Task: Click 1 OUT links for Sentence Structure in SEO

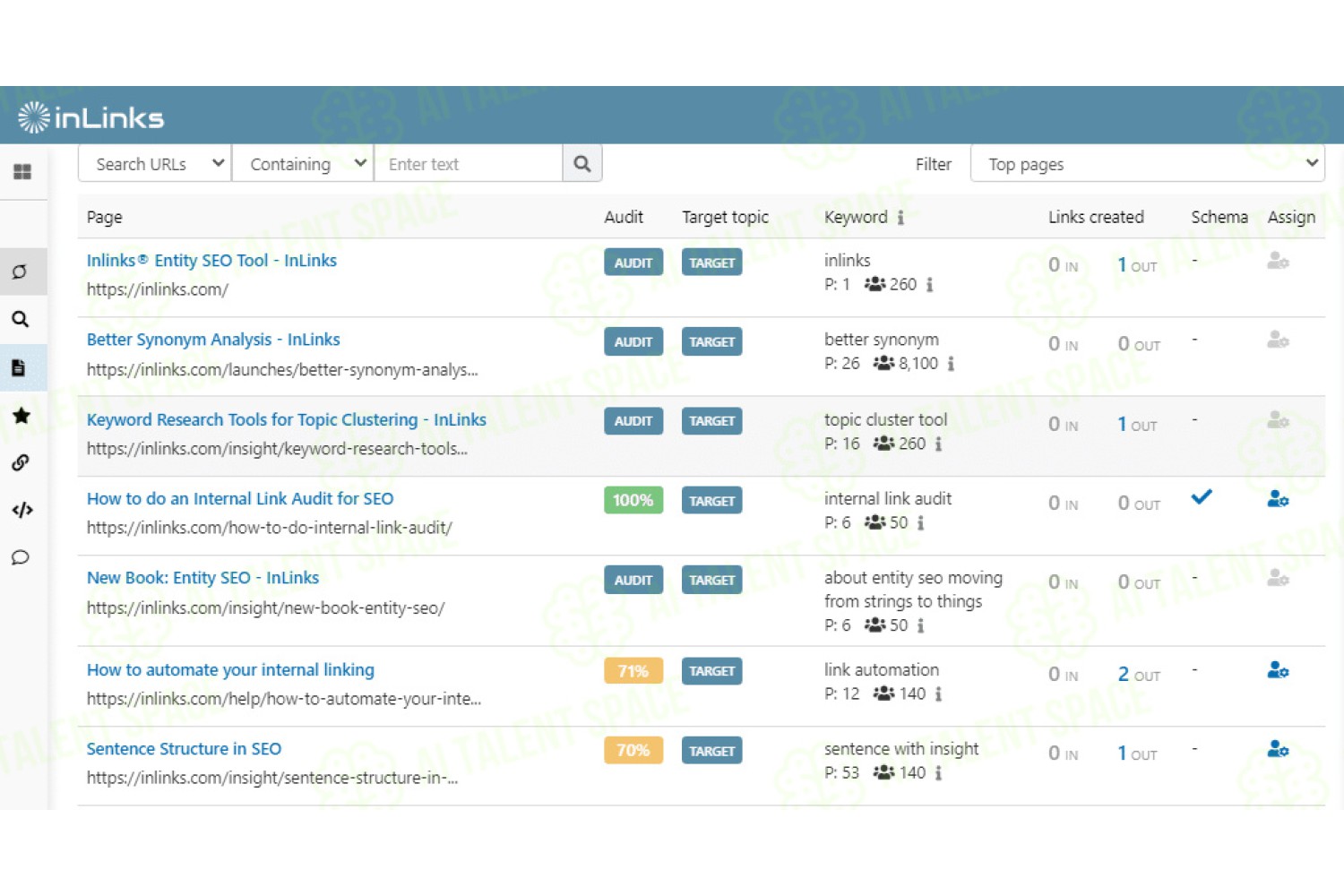Action: point(1137,754)
